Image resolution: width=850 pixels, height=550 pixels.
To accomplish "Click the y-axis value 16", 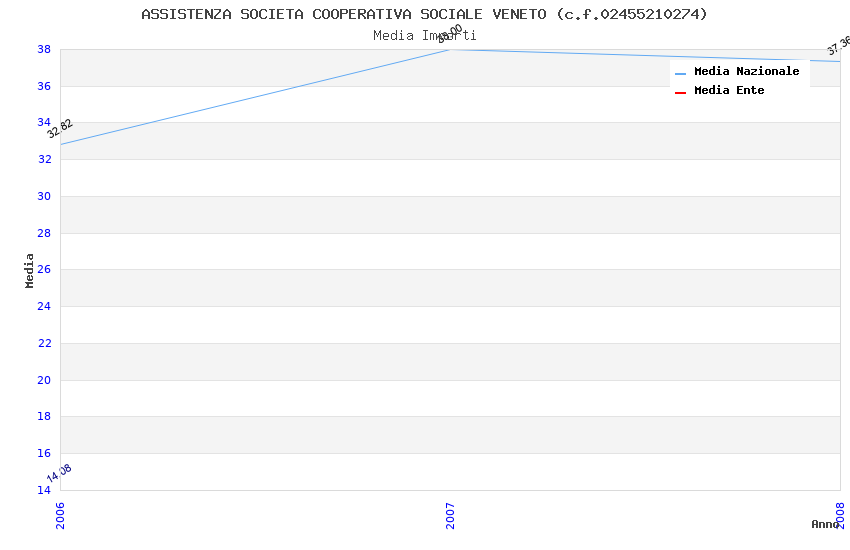I will (x=44, y=453).
